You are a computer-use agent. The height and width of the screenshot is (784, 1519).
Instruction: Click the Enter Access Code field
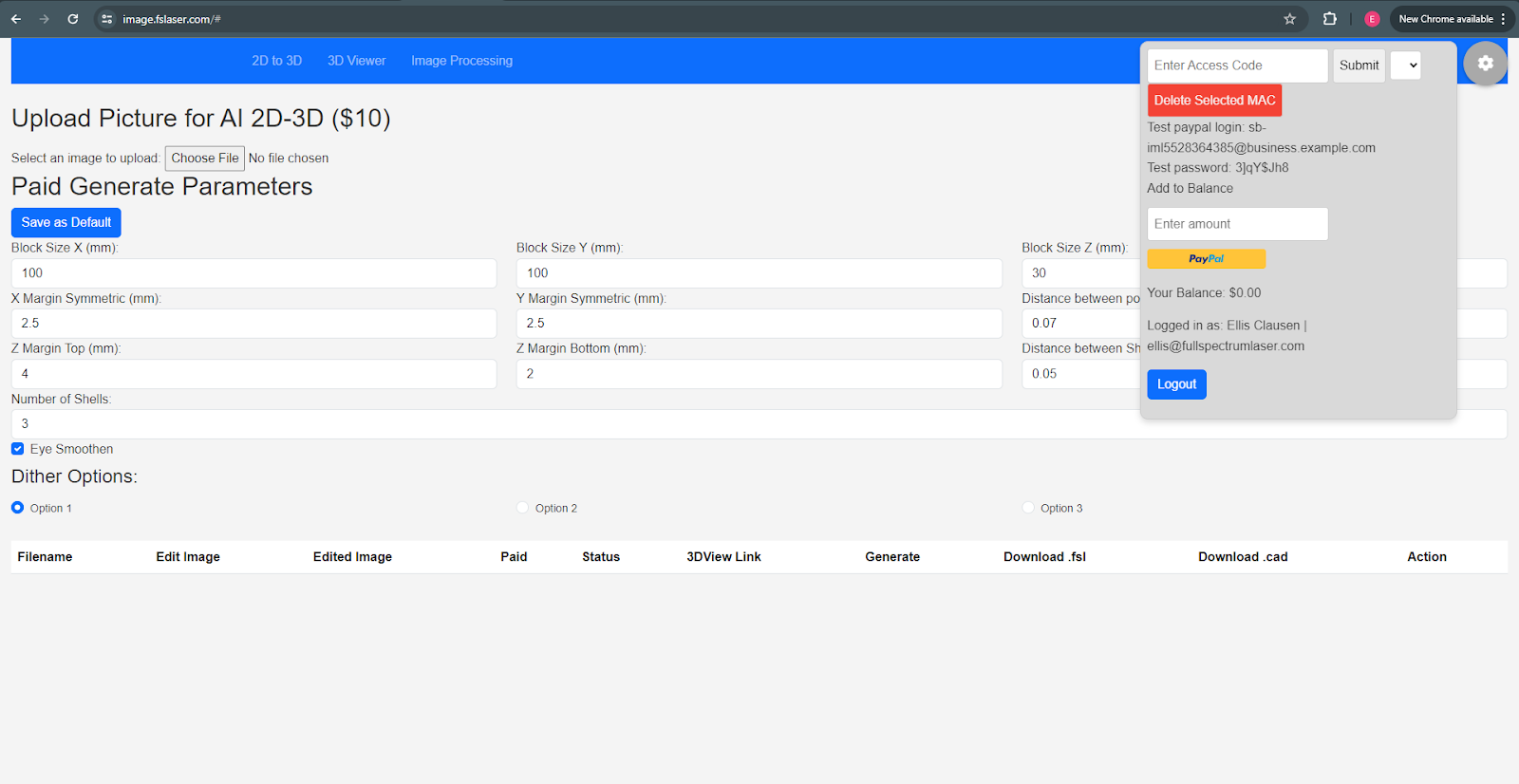1236,65
